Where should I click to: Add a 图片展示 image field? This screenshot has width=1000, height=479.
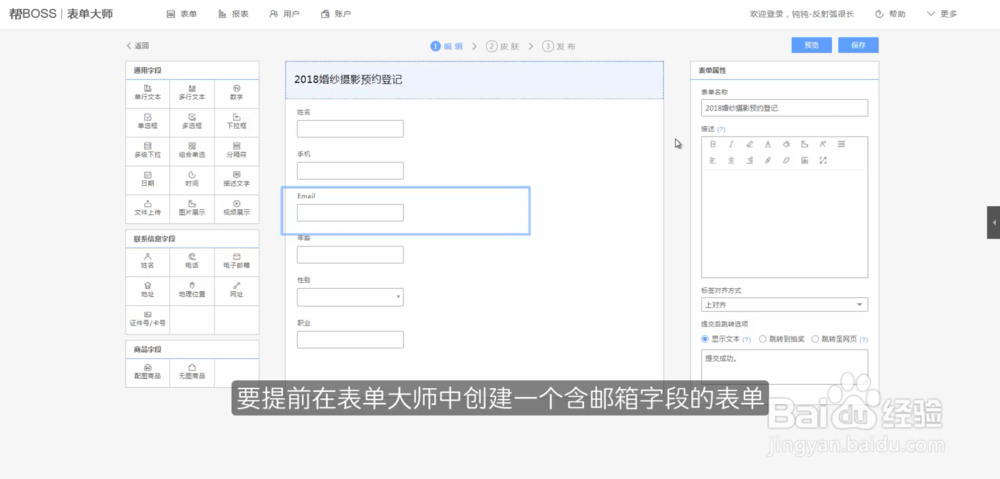pyautogui.click(x=192, y=209)
